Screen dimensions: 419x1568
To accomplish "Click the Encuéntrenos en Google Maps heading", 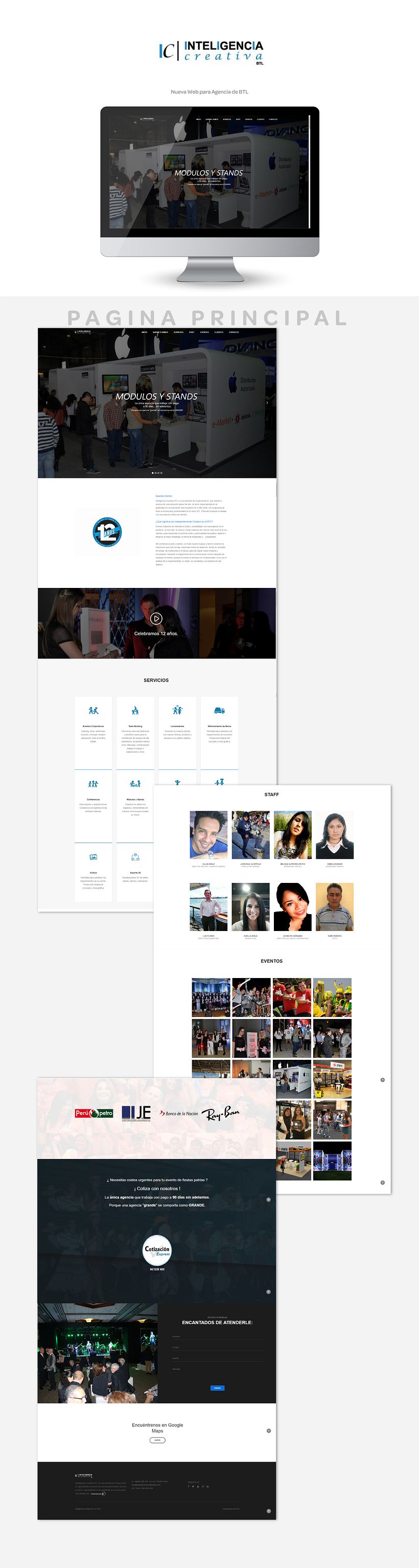I will coord(157,1428).
